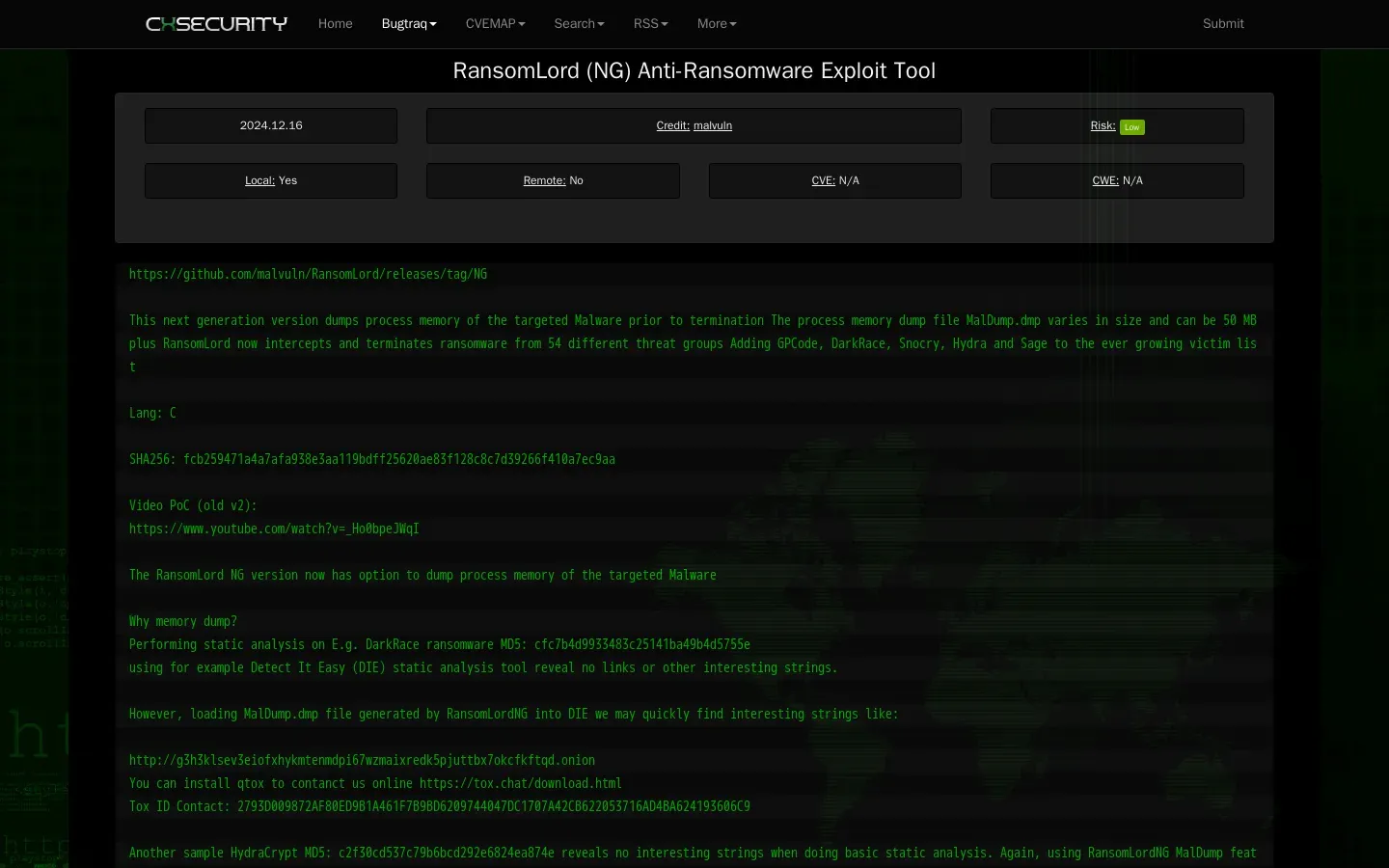
Task: Expand the CVEMAP dropdown menu
Action: click(495, 24)
